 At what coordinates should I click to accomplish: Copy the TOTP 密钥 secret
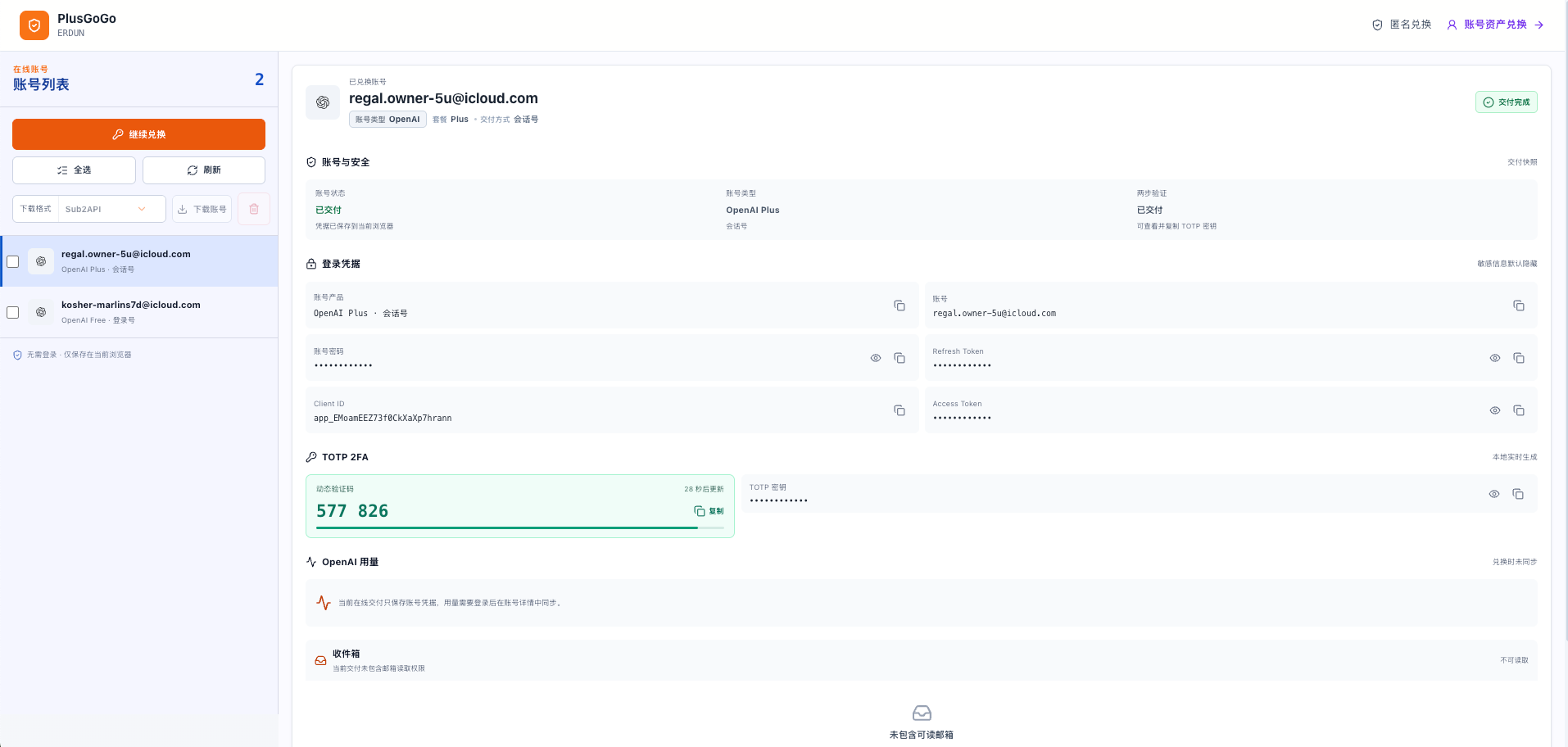pos(1518,494)
